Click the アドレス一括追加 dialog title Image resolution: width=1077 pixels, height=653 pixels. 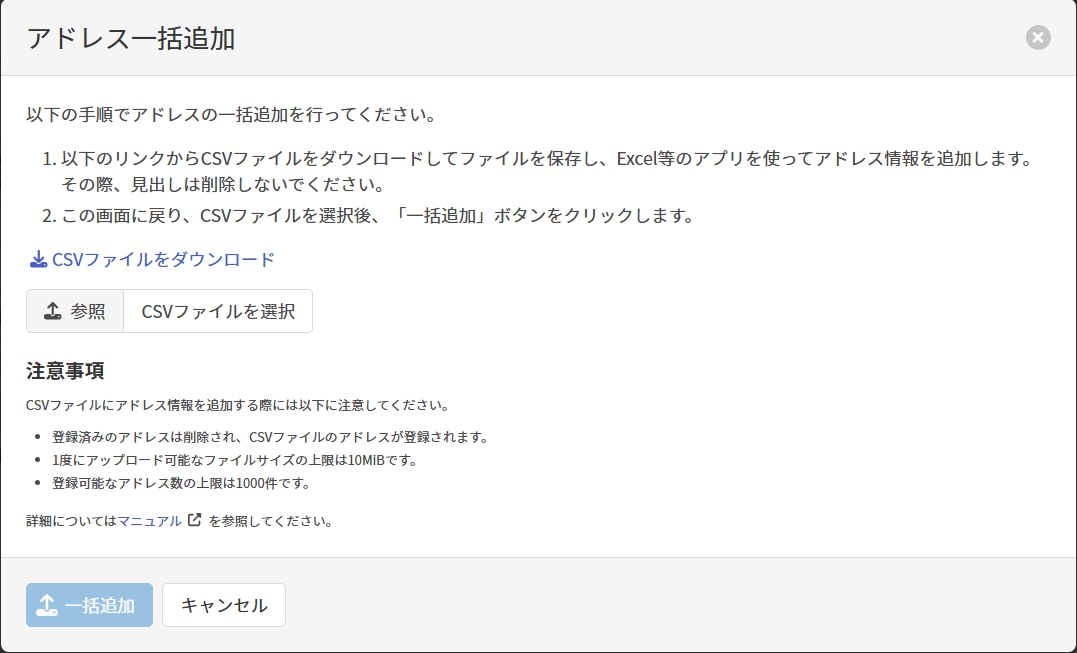coord(131,39)
